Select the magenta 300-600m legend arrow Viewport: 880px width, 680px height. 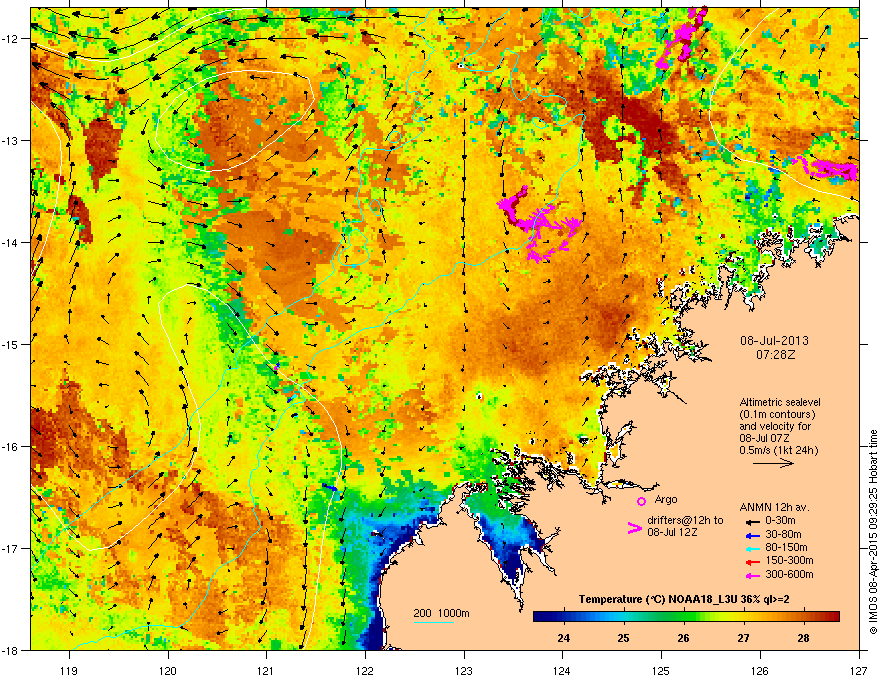pos(751,575)
